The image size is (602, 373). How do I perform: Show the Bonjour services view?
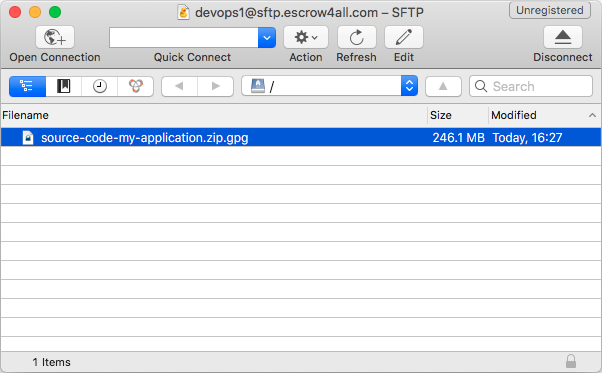pyautogui.click(x=136, y=86)
